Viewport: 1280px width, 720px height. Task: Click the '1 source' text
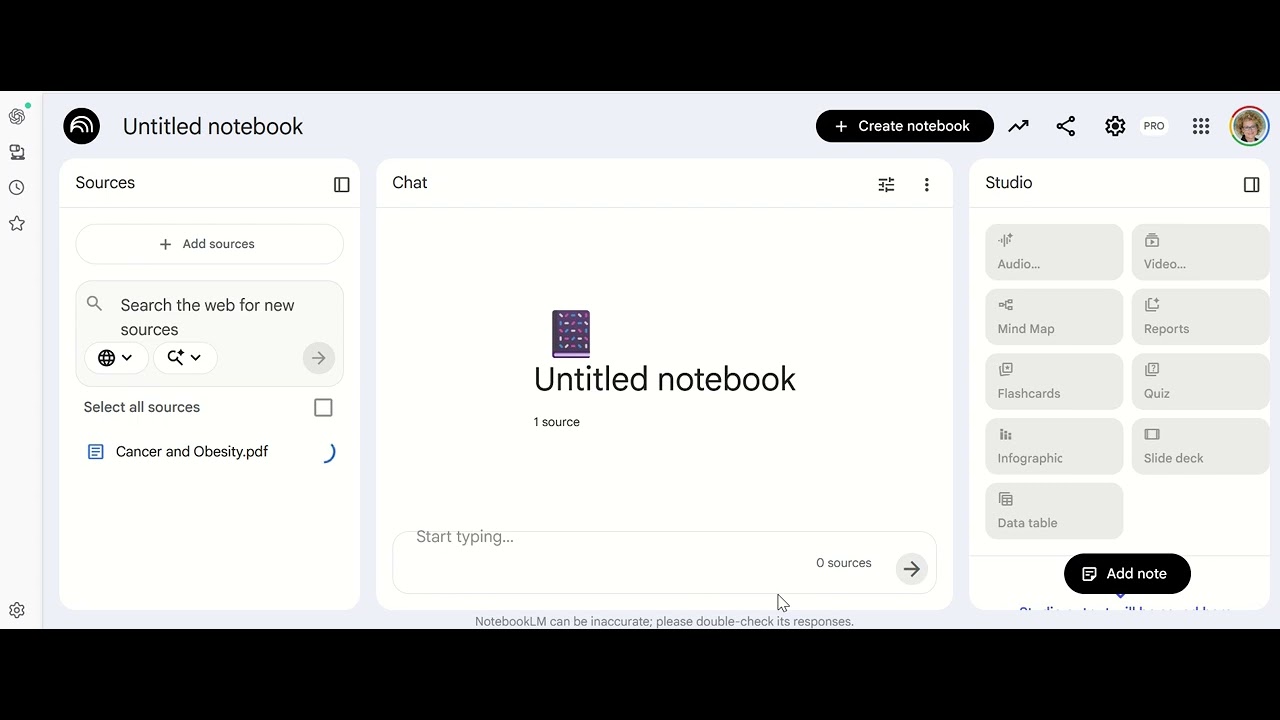[x=557, y=422]
